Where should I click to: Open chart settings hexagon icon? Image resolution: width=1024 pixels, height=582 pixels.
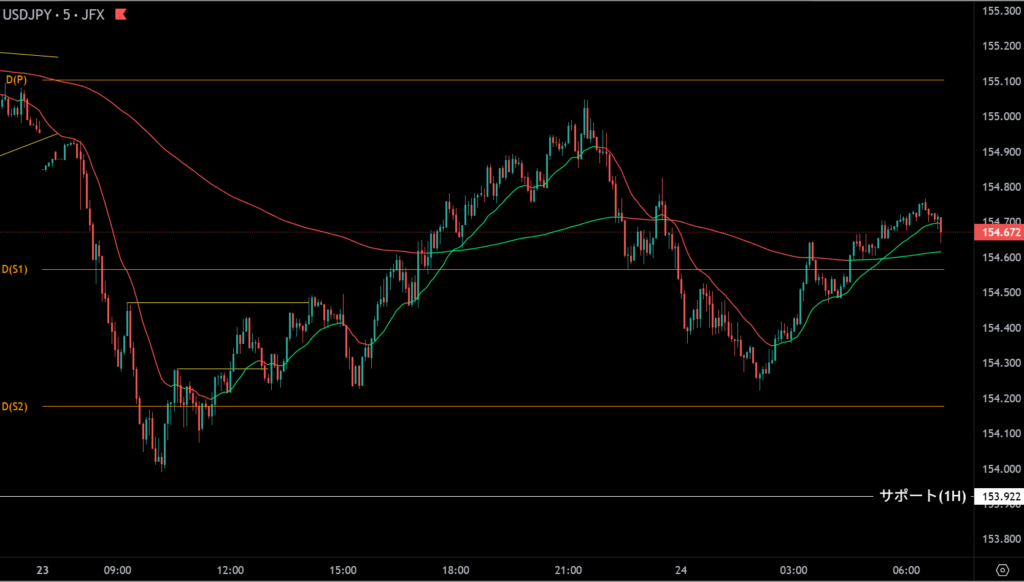pyautogui.click(x=1000, y=570)
